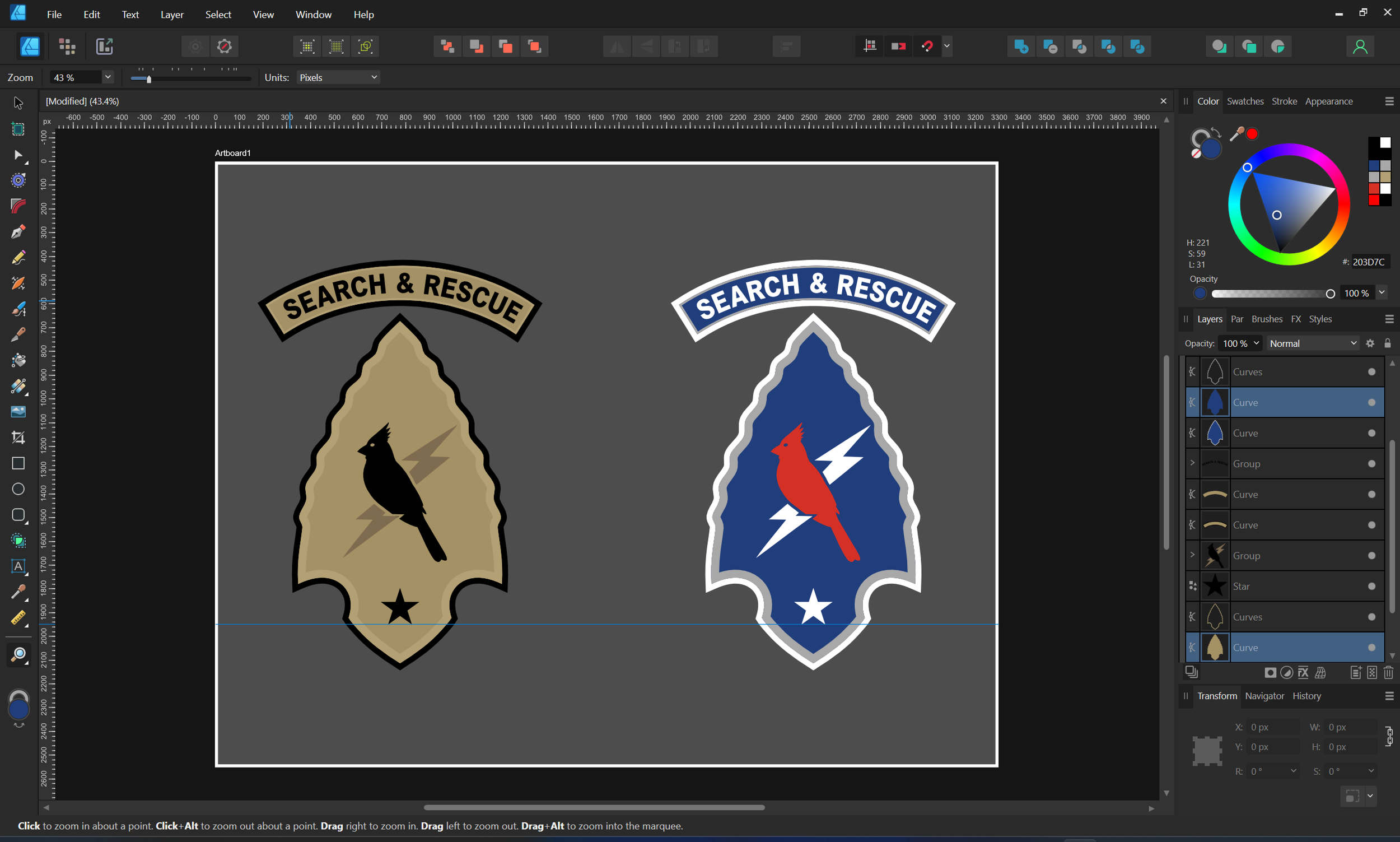Open the Stroke panel tab
The height and width of the screenshot is (842, 1400).
pos(1284,101)
